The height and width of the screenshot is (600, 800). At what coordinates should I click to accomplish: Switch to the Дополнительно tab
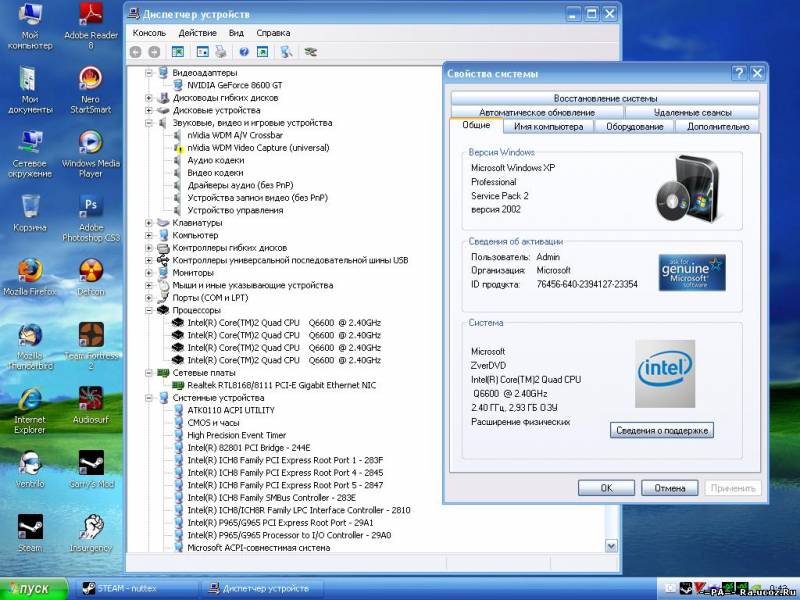click(718, 127)
